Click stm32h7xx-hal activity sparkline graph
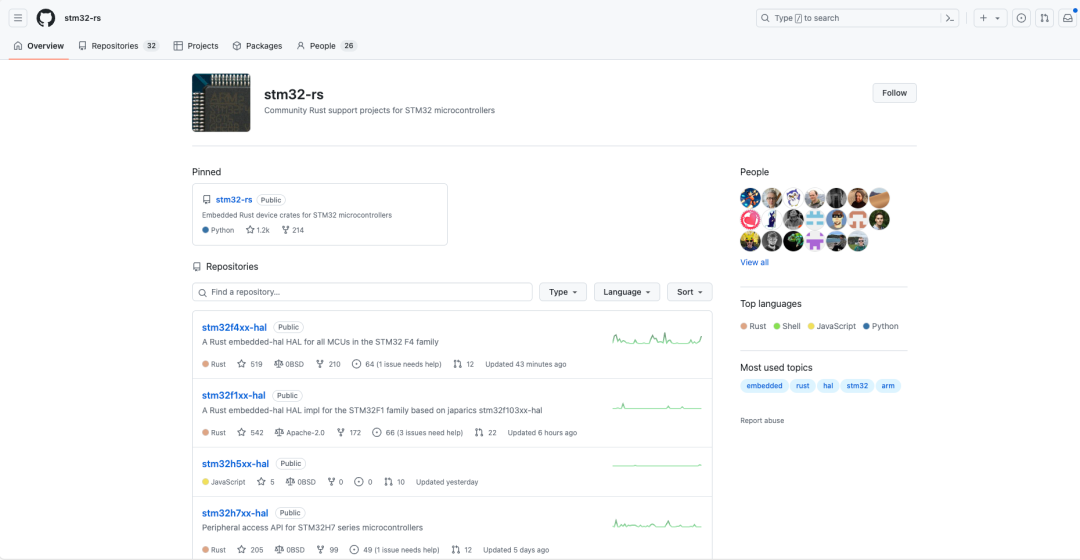This screenshot has height=560, width=1080. (657, 524)
